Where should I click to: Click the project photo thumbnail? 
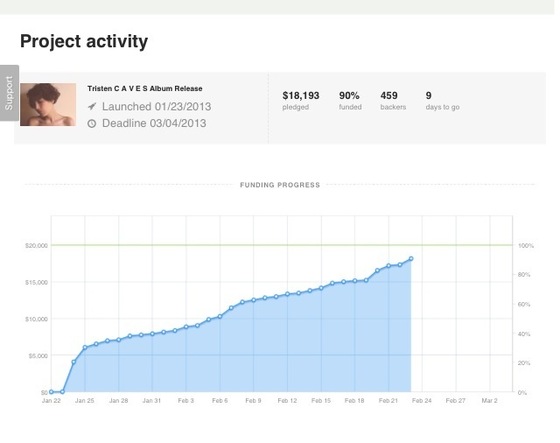pyautogui.click(x=48, y=105)
